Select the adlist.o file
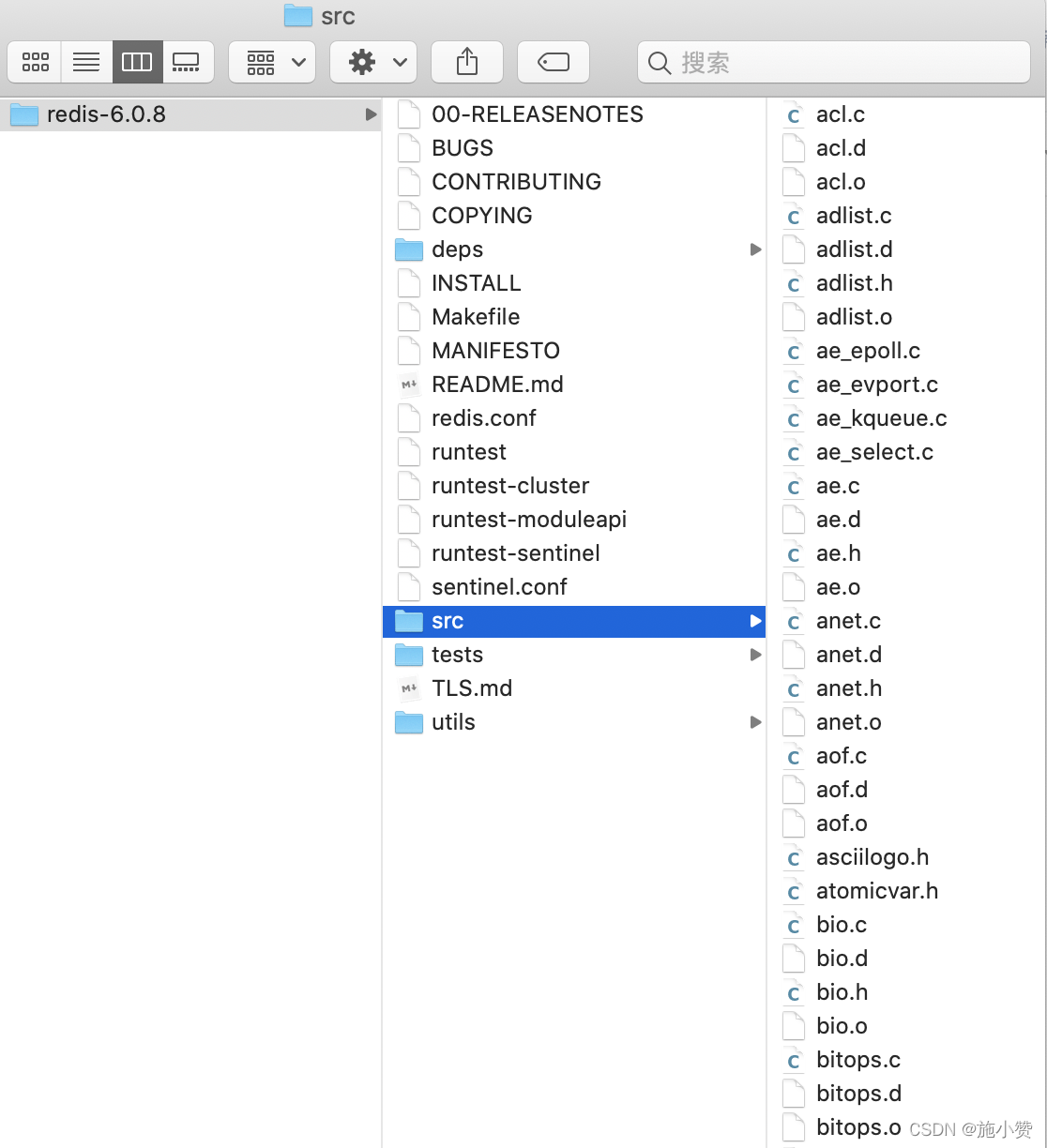 coord(906,317)
